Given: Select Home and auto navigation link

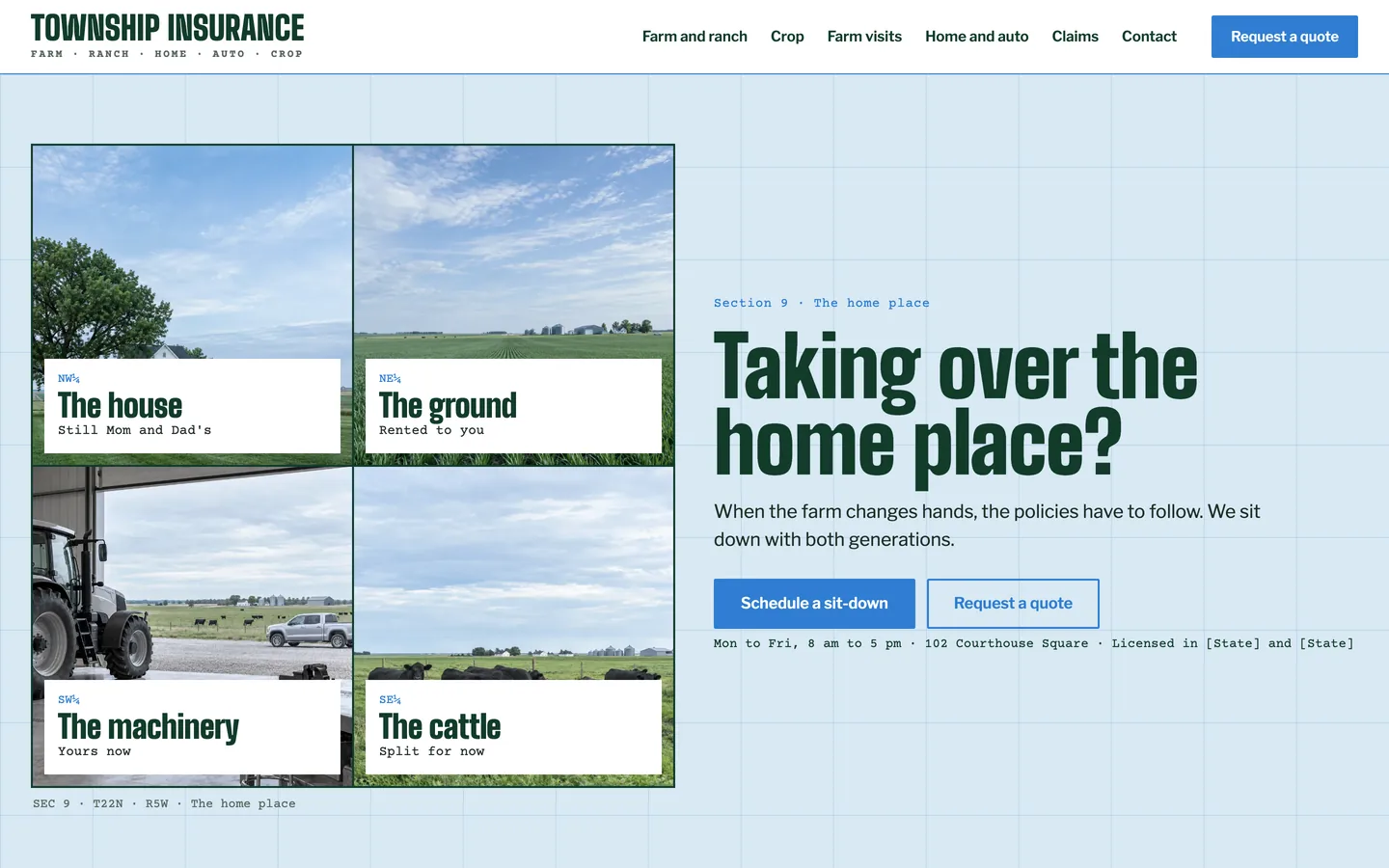Looking at the screenshot, I should click(x=976, y=37).
